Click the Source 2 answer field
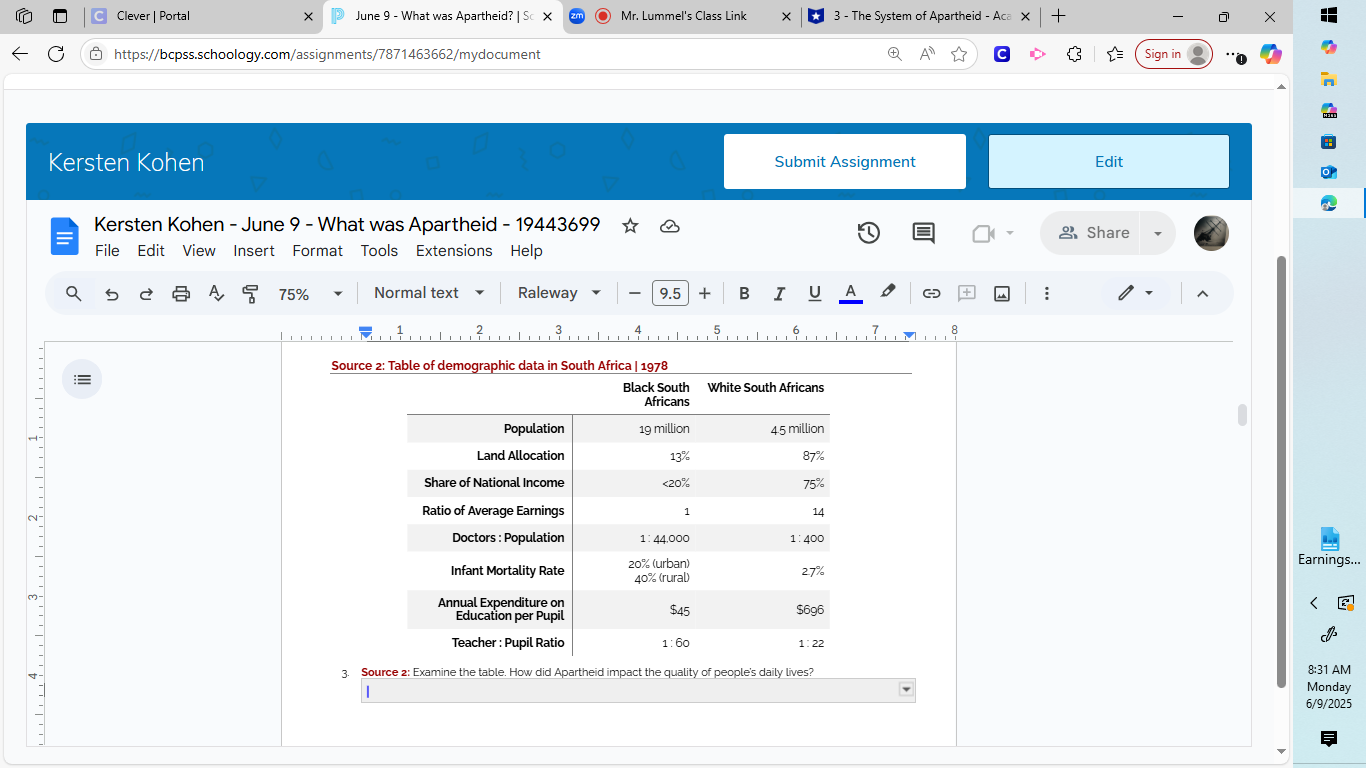 pyautogui.click(x=630, y=691)
